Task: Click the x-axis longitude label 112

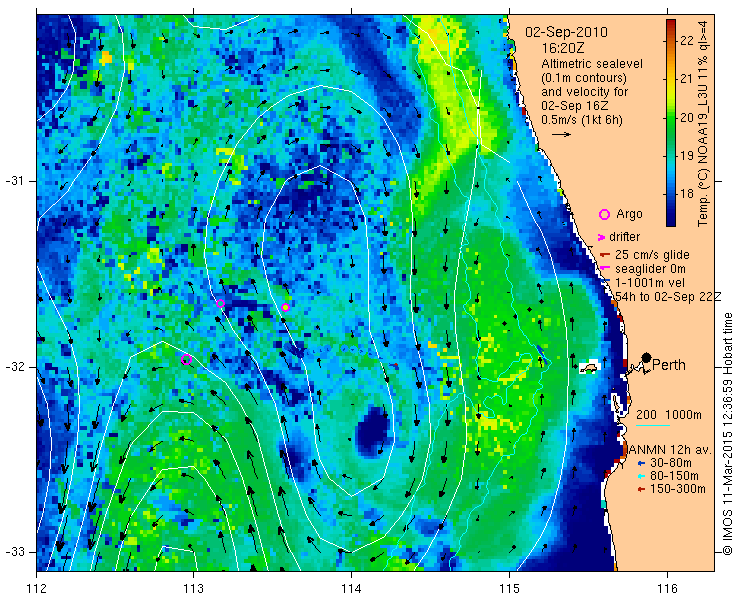Action: pos(37,589)
